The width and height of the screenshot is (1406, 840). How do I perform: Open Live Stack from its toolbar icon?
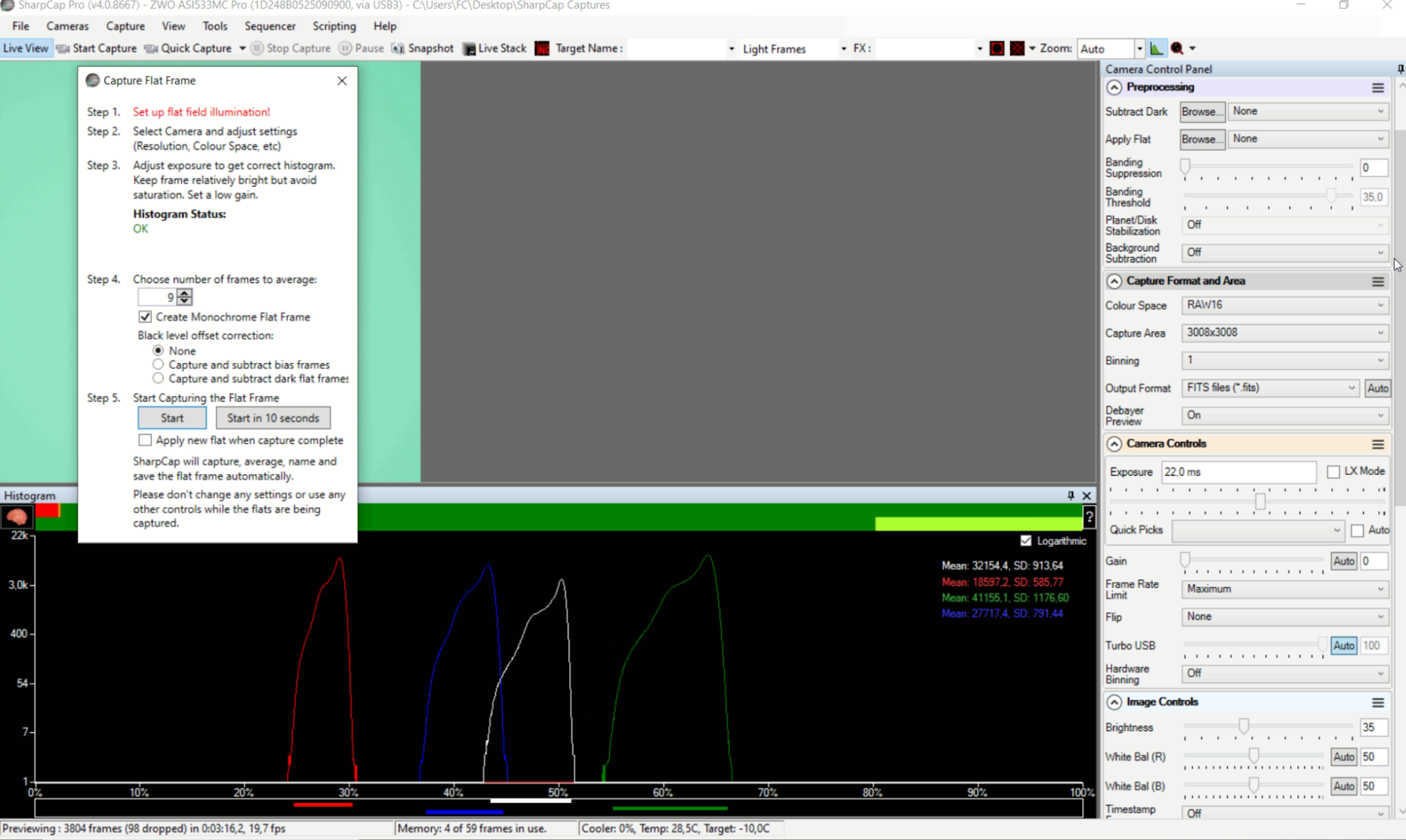click(469, 49)
